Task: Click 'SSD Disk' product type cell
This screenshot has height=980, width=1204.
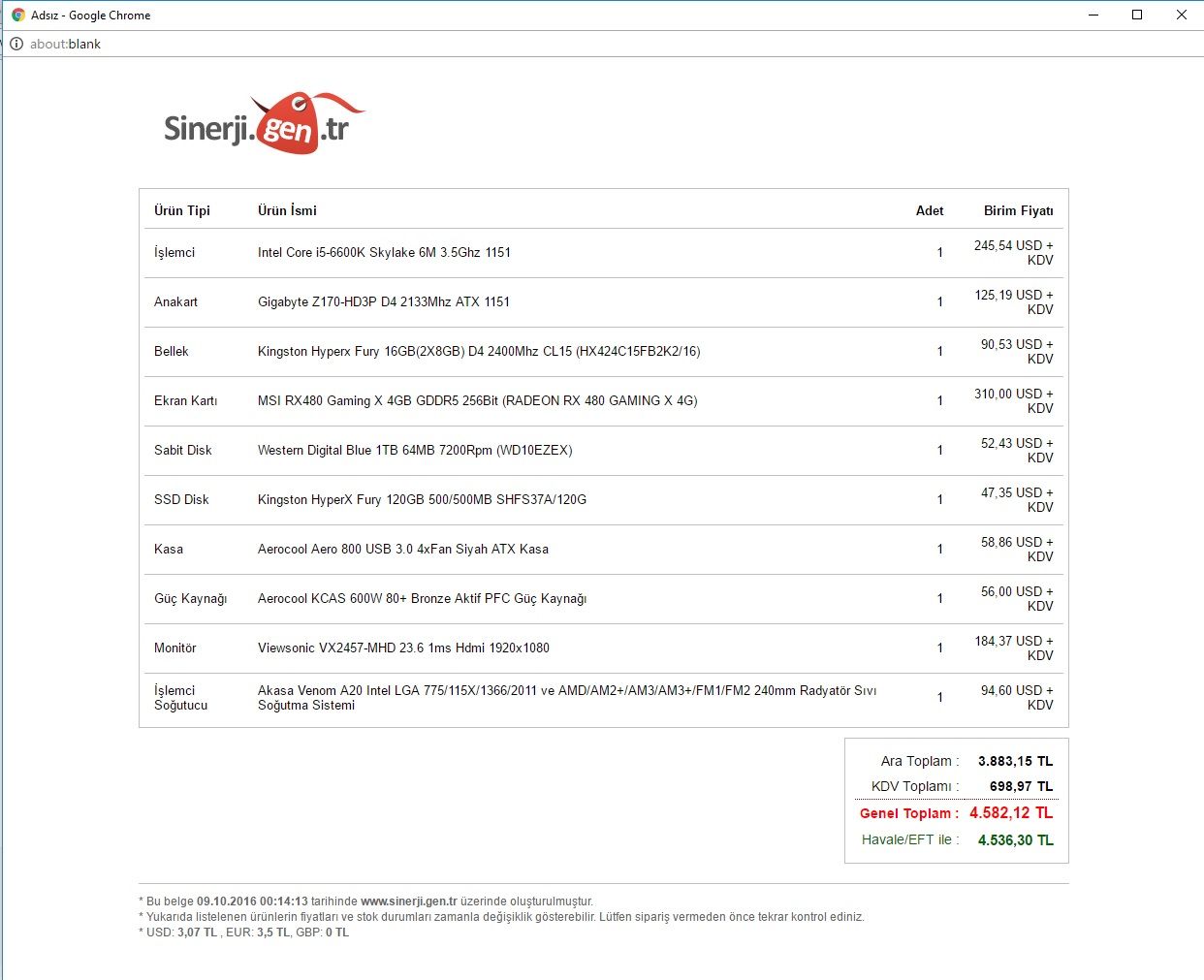Action: (181, 499)
